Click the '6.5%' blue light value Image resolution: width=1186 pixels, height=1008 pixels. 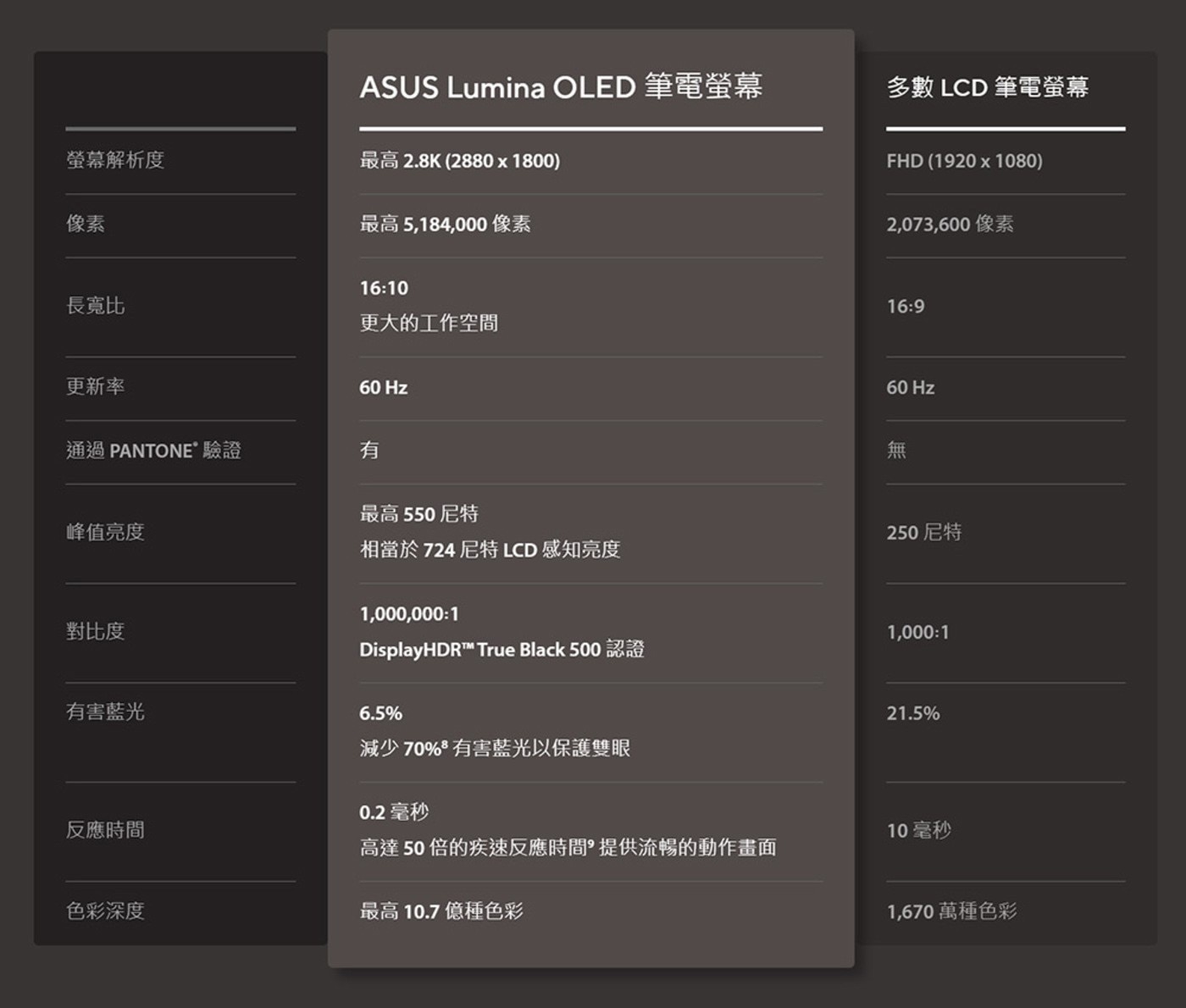pyautogui.click(x=380, y=713)
